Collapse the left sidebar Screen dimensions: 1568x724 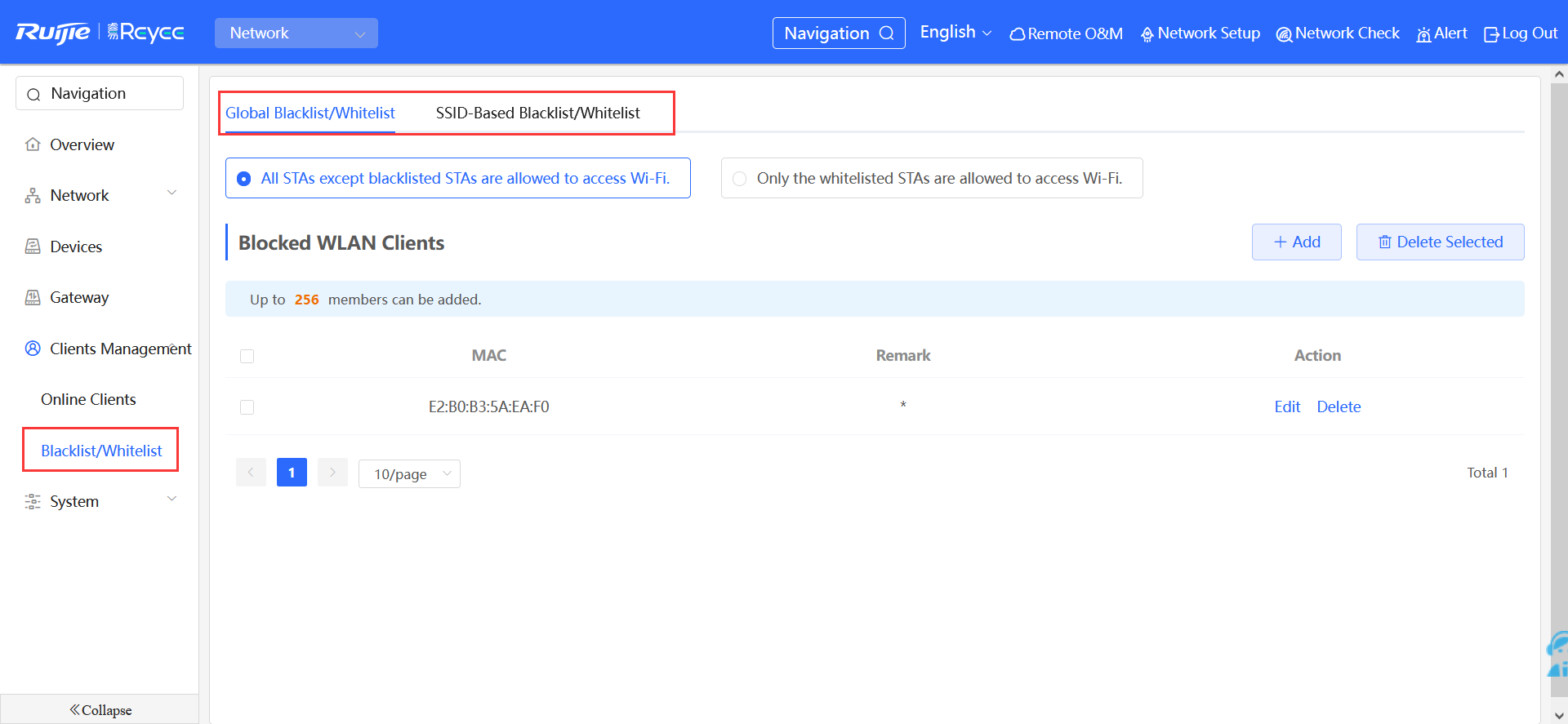click(x=100, y=709)
